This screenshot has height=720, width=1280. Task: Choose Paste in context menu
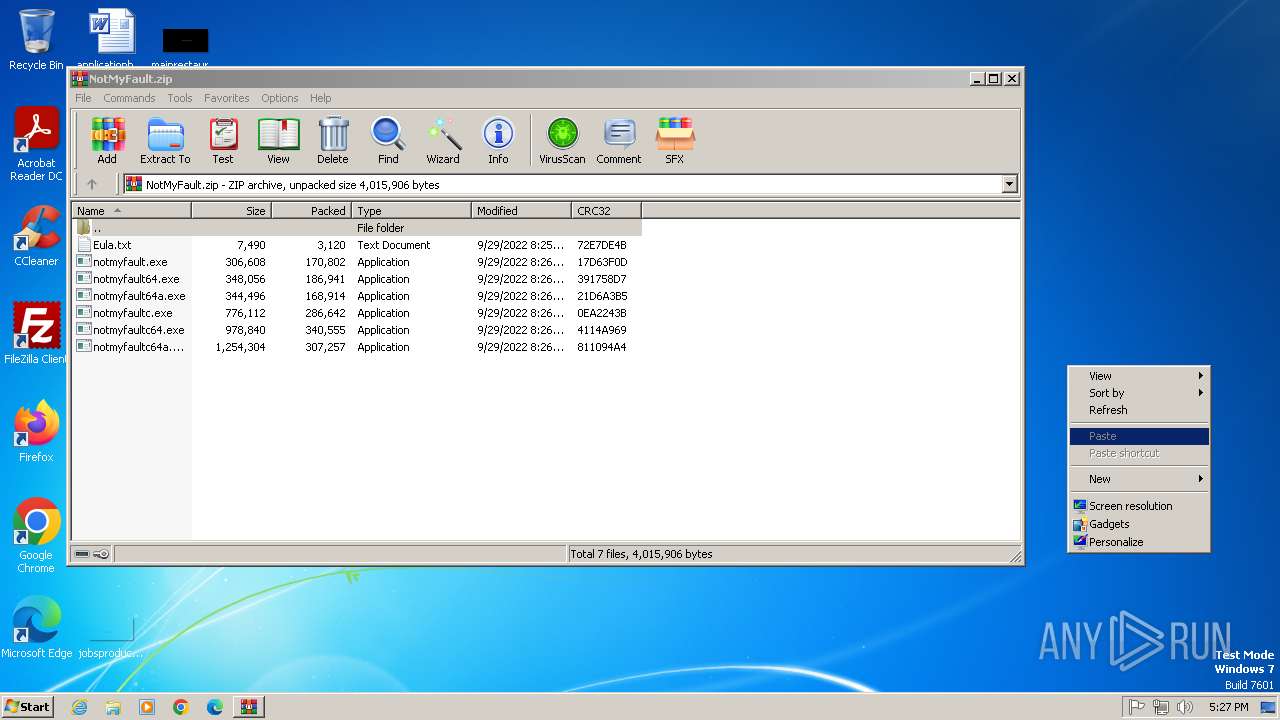[x=1139, y=436]
